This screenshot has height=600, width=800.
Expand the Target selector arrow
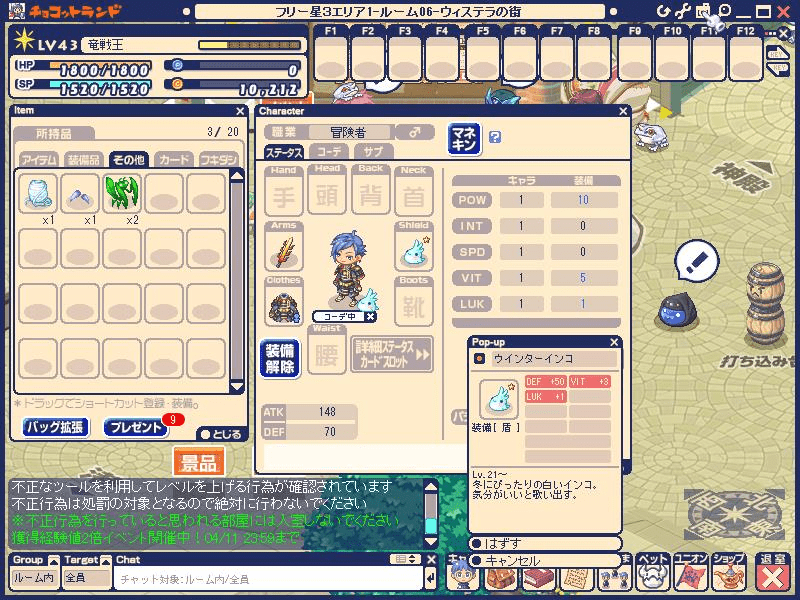[106, 560]
